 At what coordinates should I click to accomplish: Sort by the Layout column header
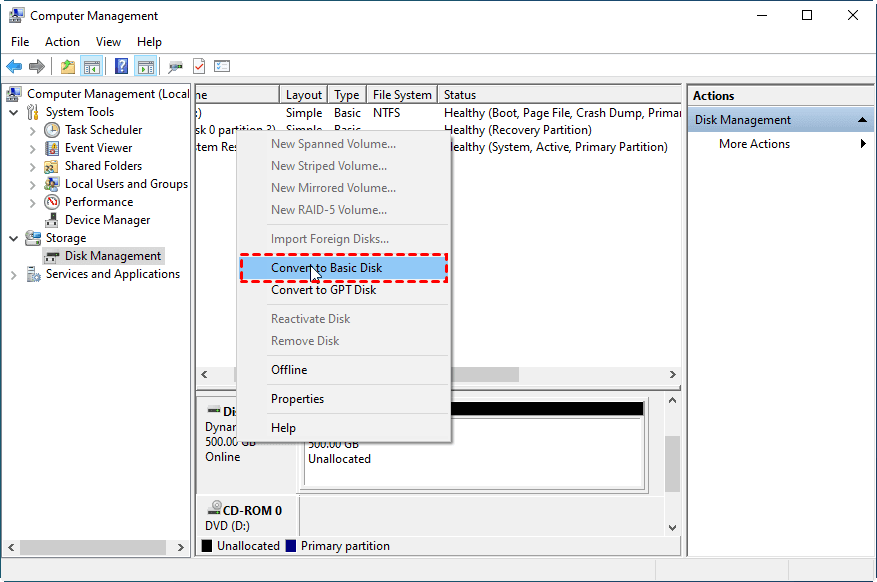coord(304,95)
